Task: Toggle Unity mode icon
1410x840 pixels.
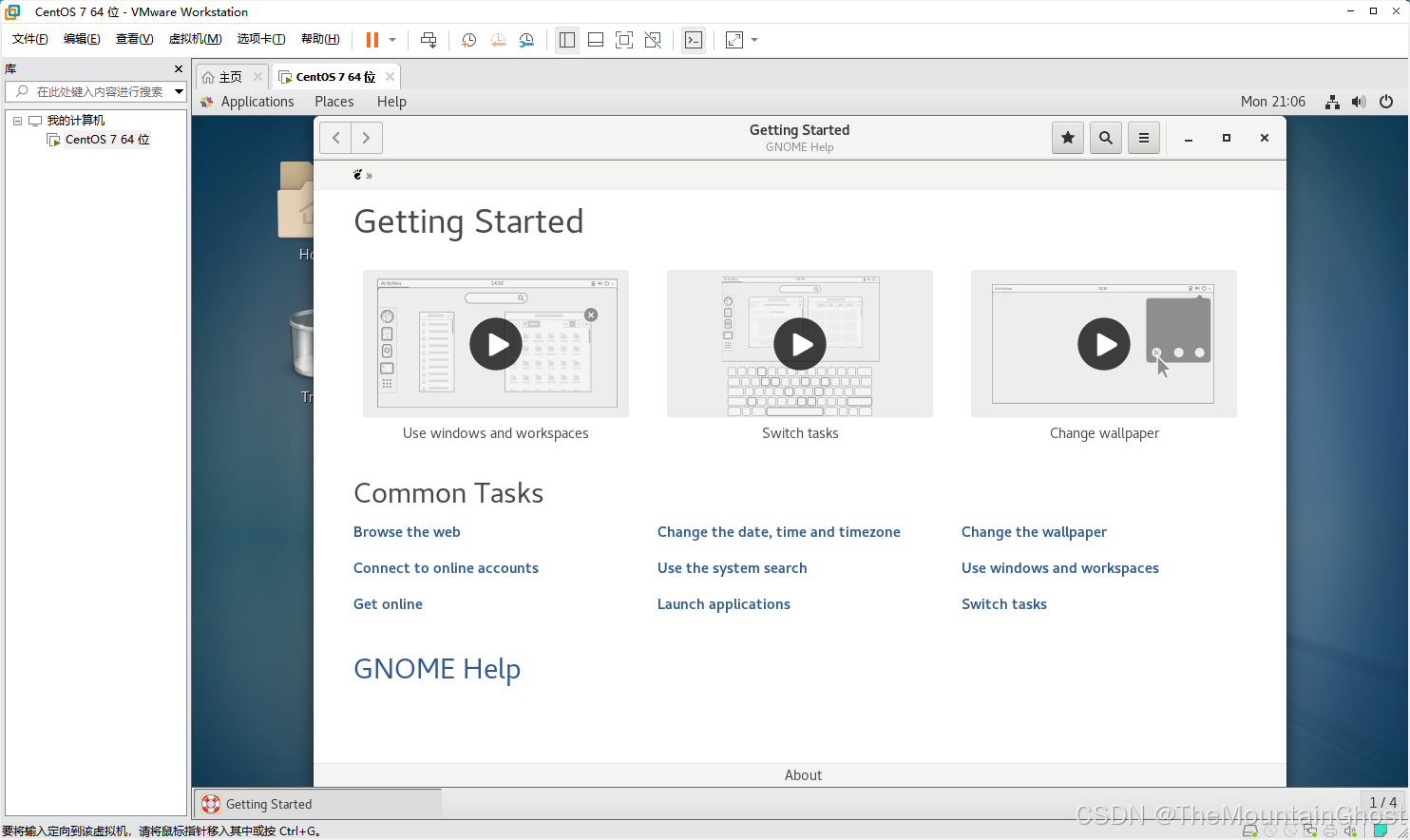Action: (x=653, y=40)
